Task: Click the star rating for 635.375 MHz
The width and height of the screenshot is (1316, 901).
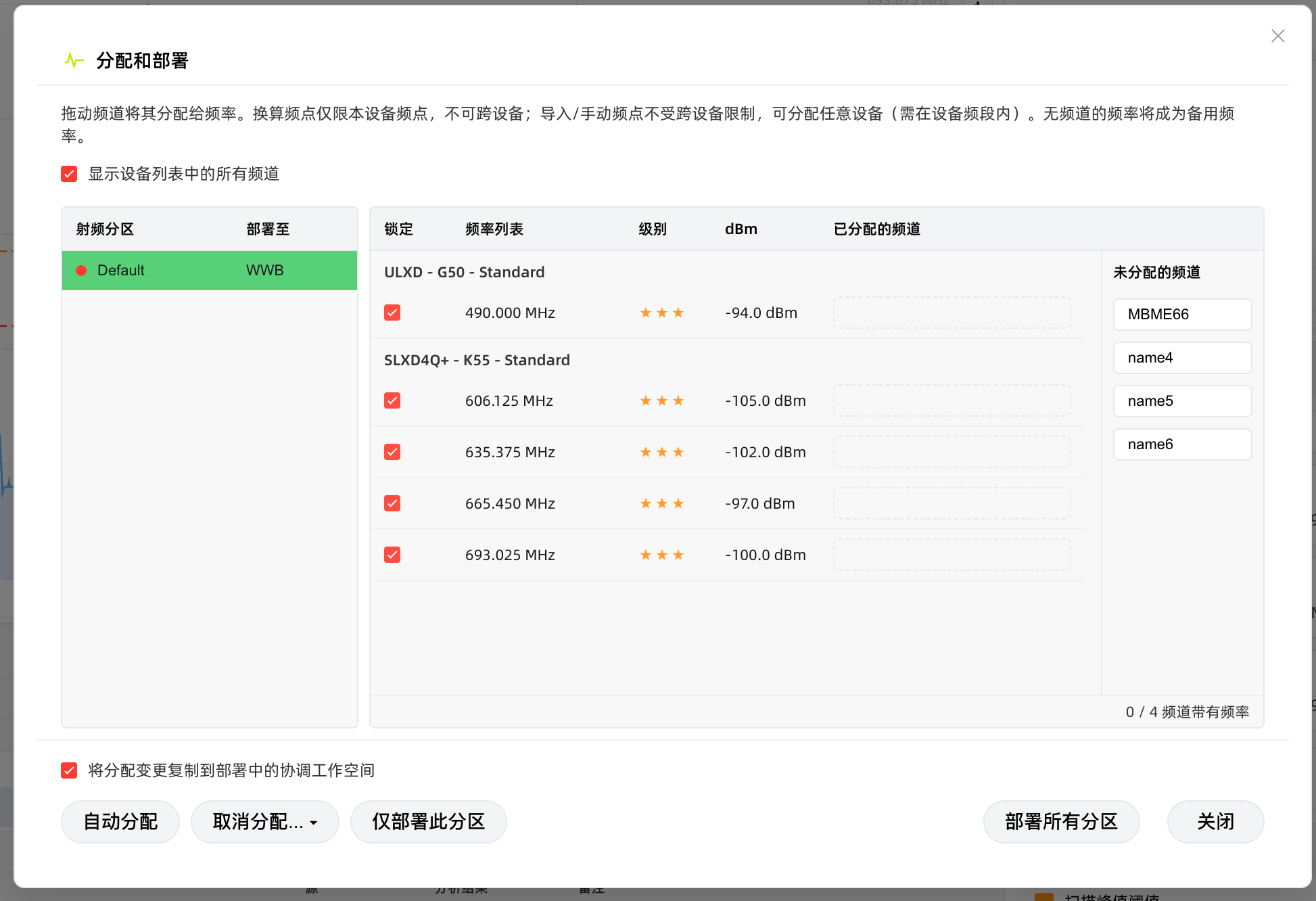Action: tap(662, 452)
